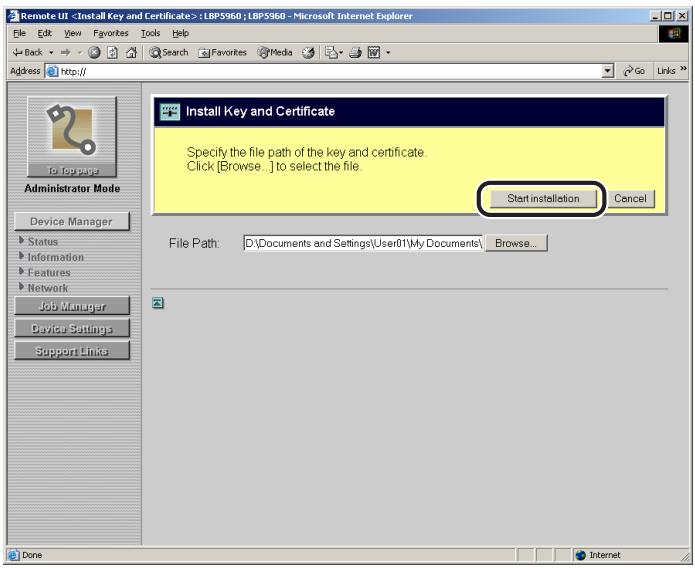The height and width of the screenshot is (568, 695).
Task: Click the IE title bar document icon
Action: coord(14,16)
